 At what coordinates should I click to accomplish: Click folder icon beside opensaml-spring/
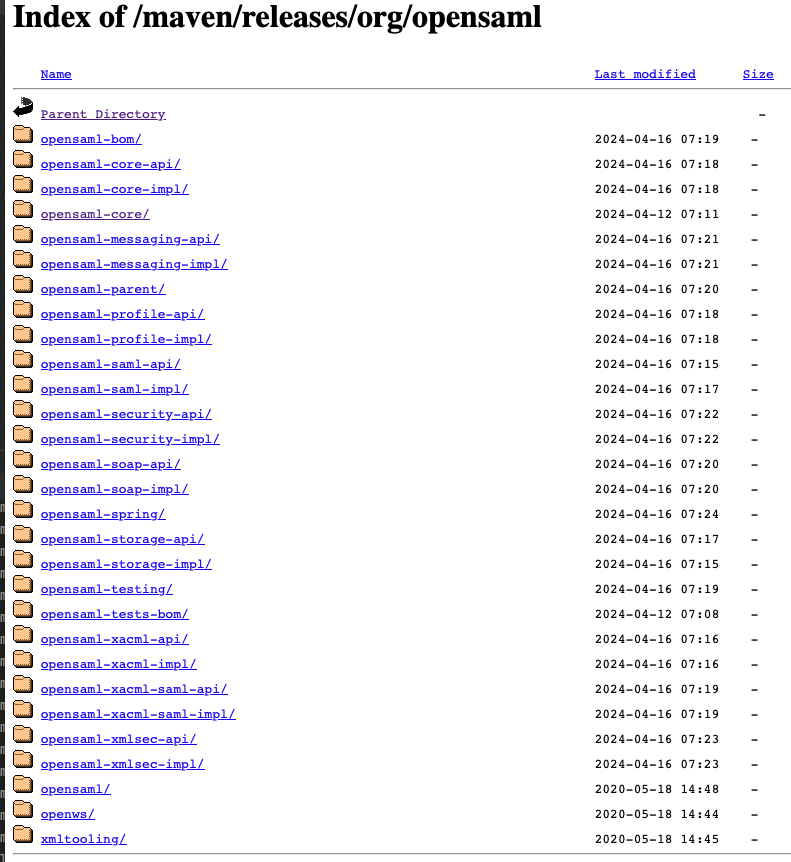point(23,509)
